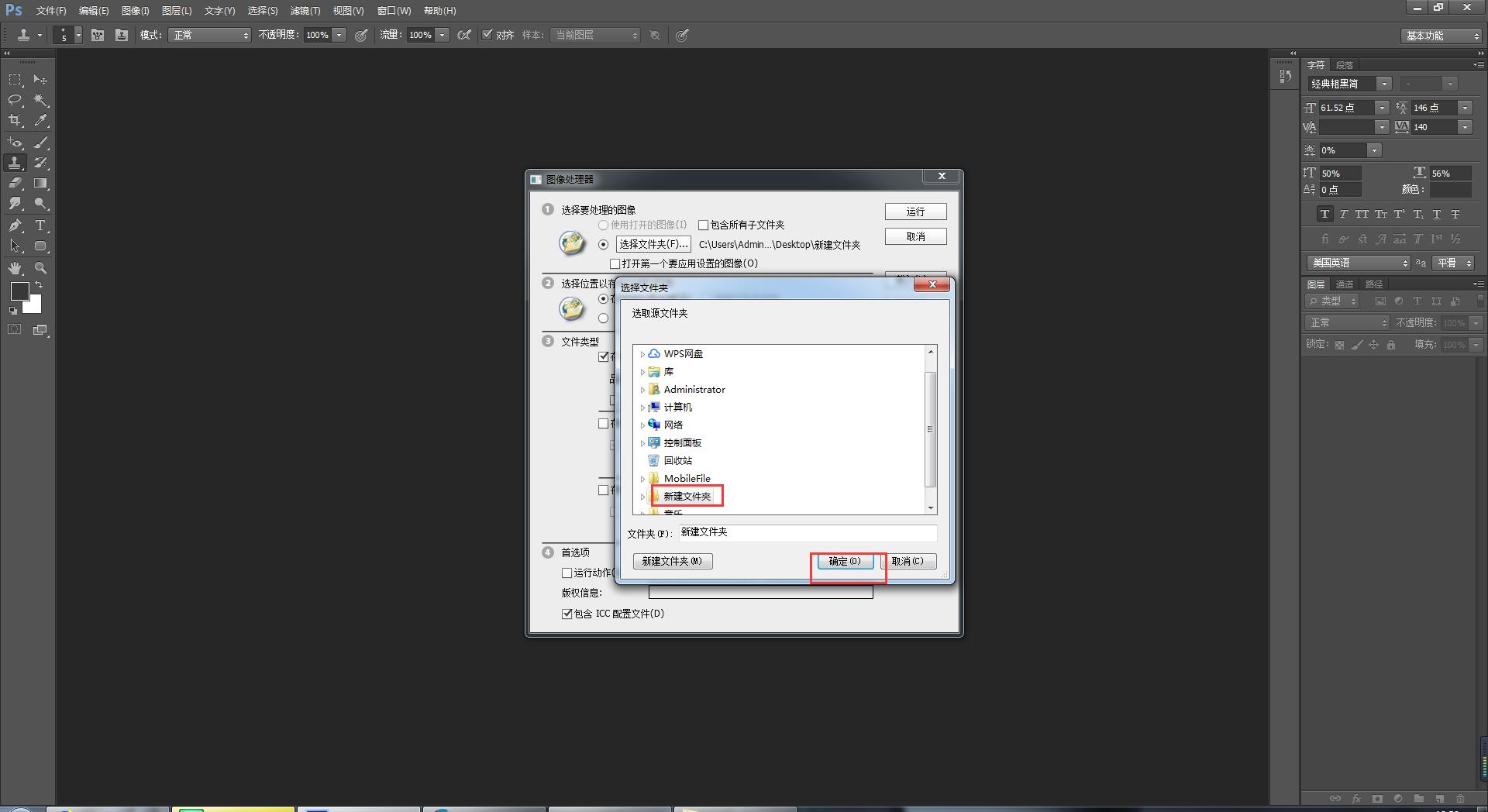
Task: Select the Gradient tool
Action: click(40, 184)
